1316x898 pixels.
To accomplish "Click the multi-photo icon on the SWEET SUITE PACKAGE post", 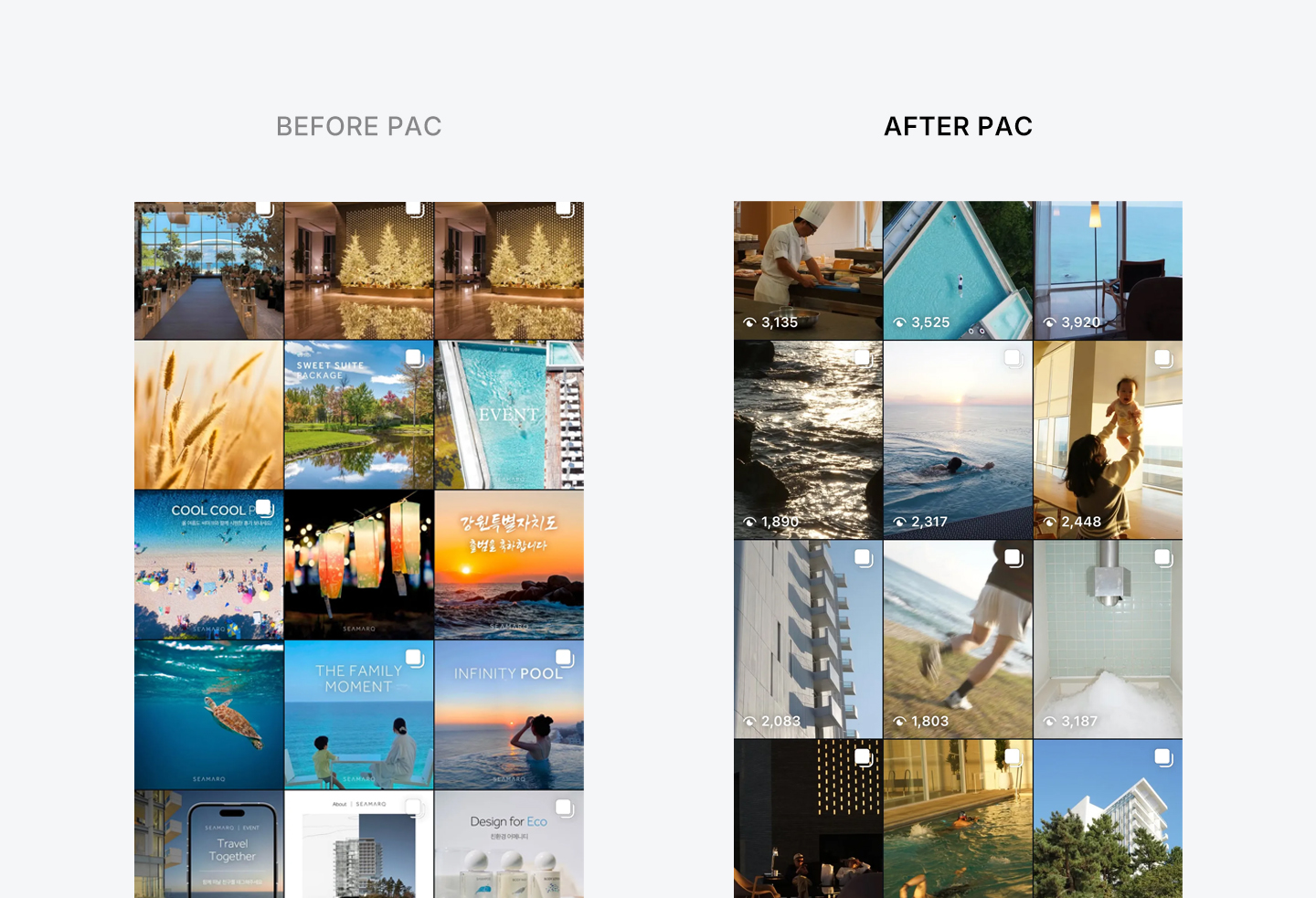I will point(414,358).
